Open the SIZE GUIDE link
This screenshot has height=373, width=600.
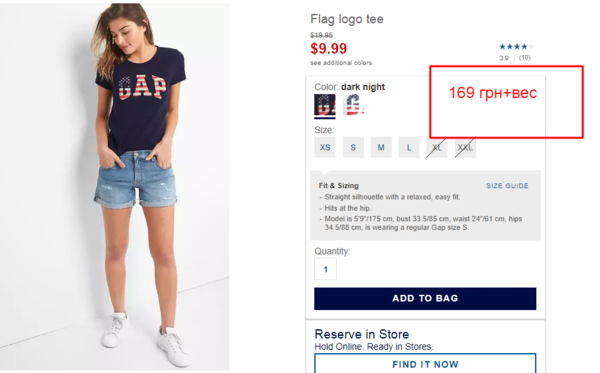507,186
